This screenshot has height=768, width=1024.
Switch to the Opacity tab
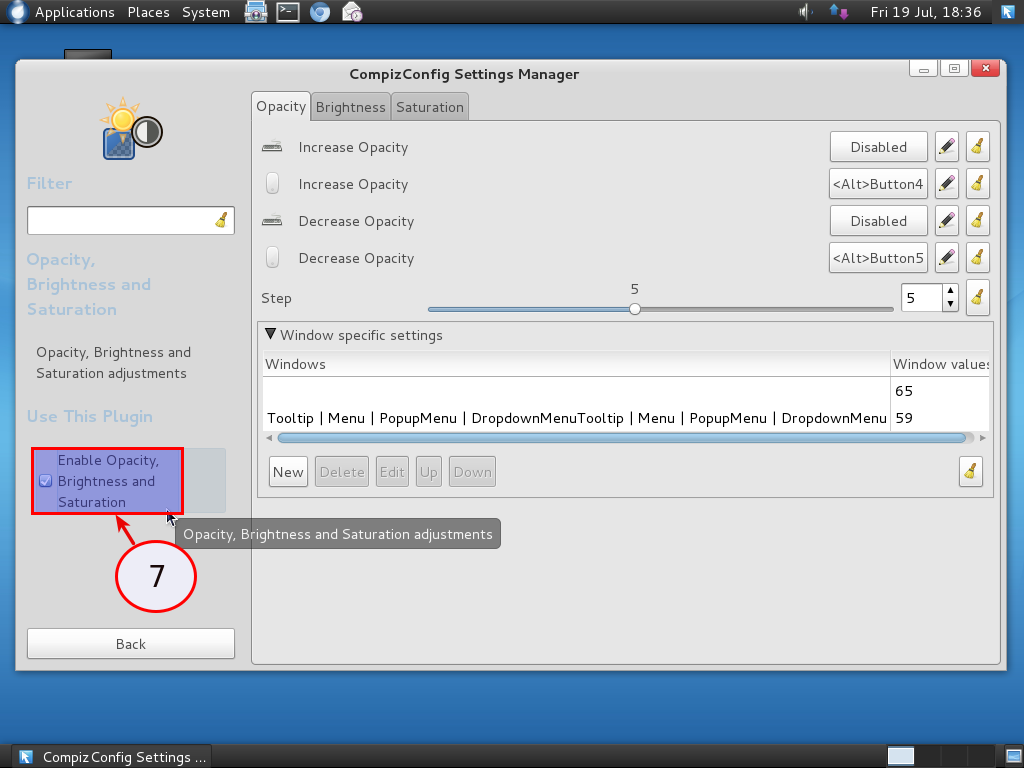click(x=281, y=106)
